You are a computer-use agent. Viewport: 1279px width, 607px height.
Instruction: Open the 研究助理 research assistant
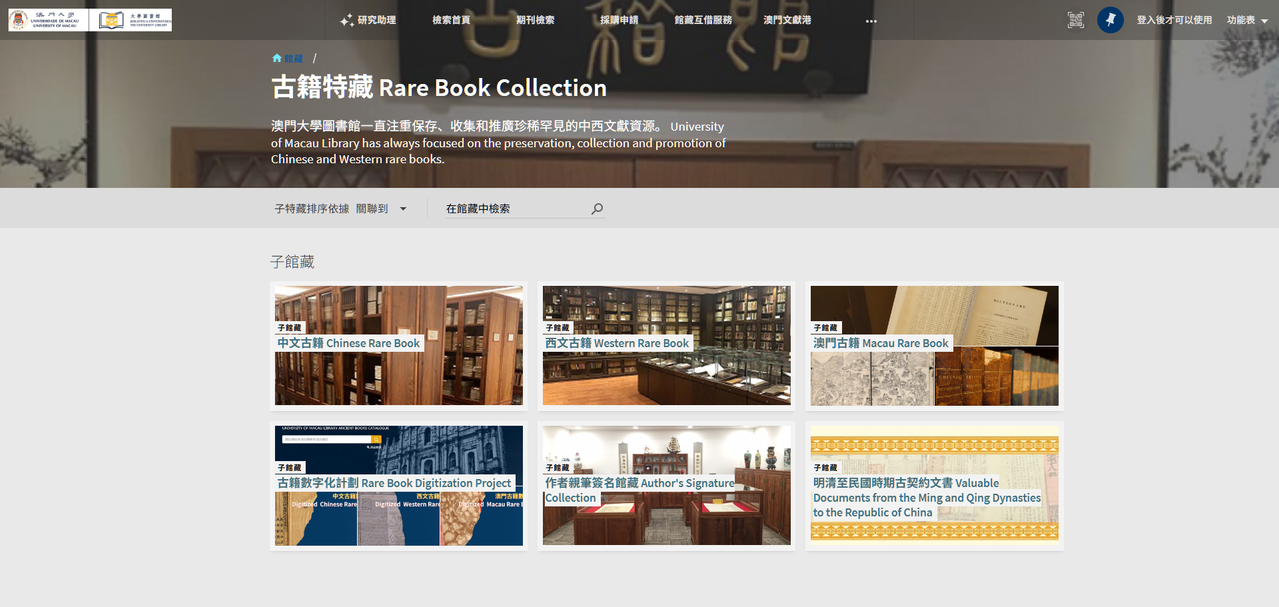(368, 20)
